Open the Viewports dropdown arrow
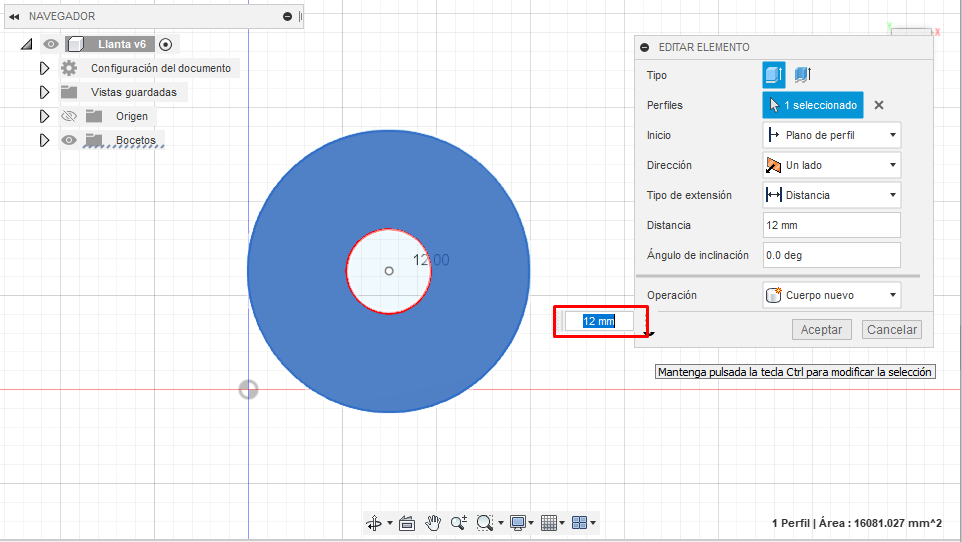 point(593,523)
